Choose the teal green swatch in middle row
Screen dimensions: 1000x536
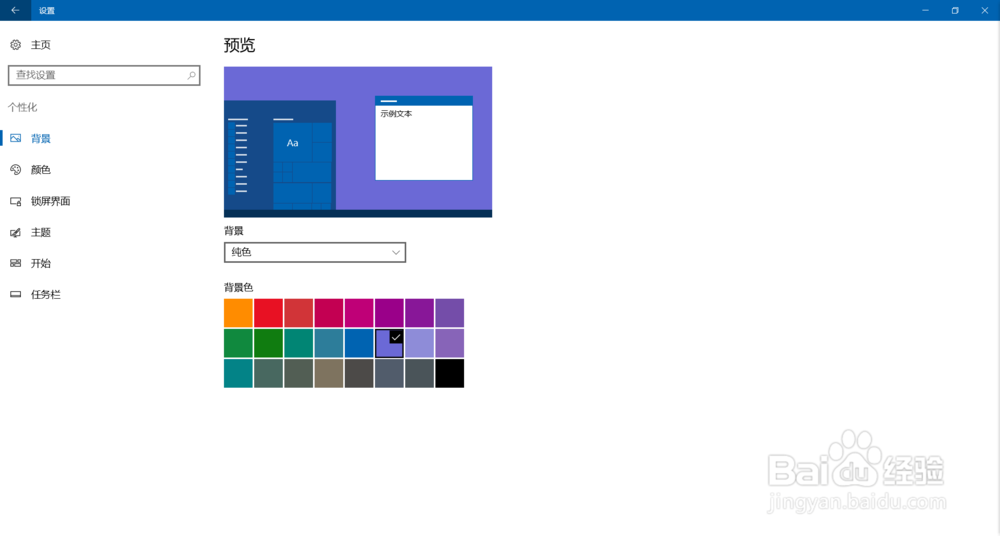[x=298, y=343]
